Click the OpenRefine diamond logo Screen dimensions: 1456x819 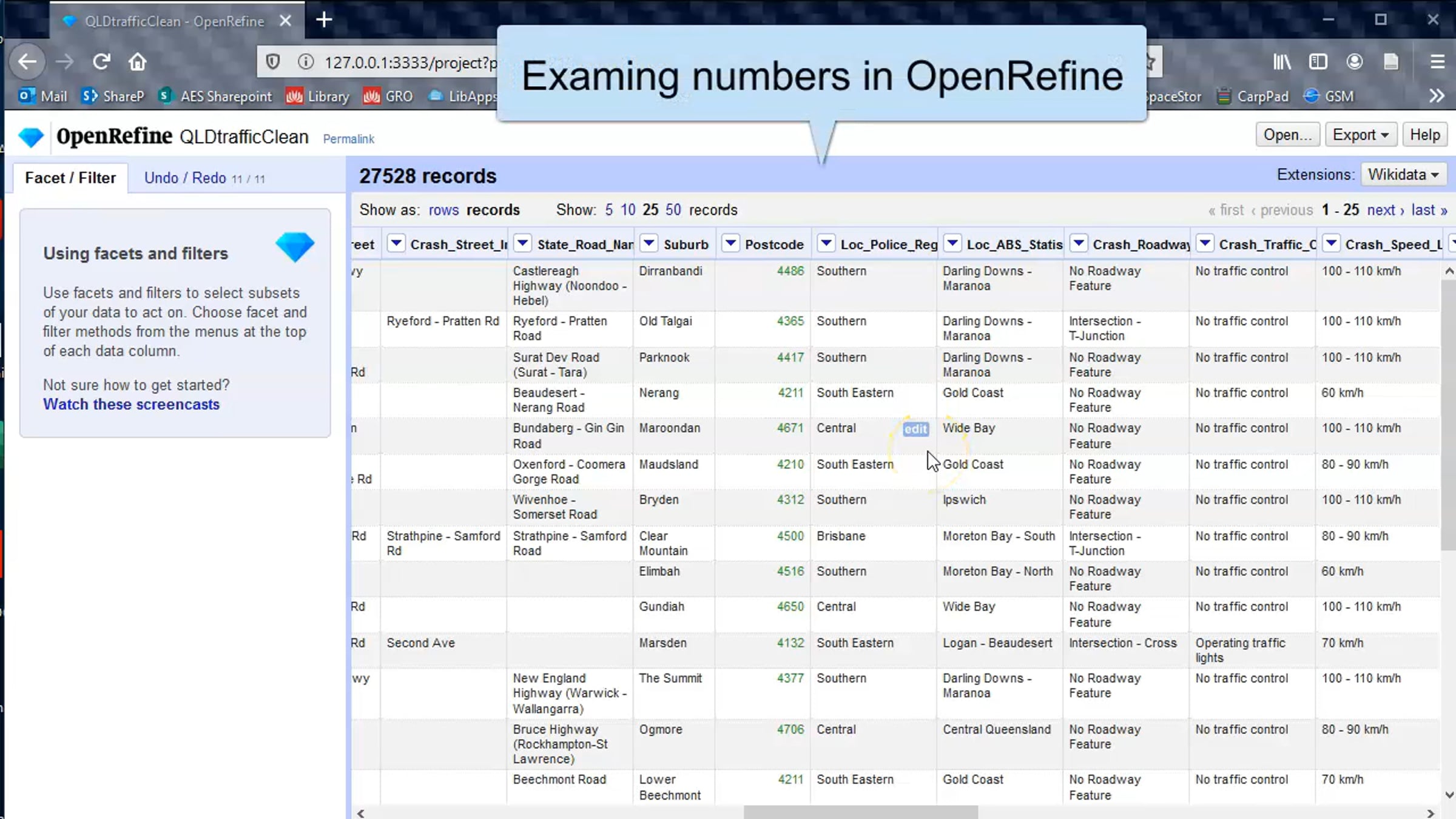31,137
